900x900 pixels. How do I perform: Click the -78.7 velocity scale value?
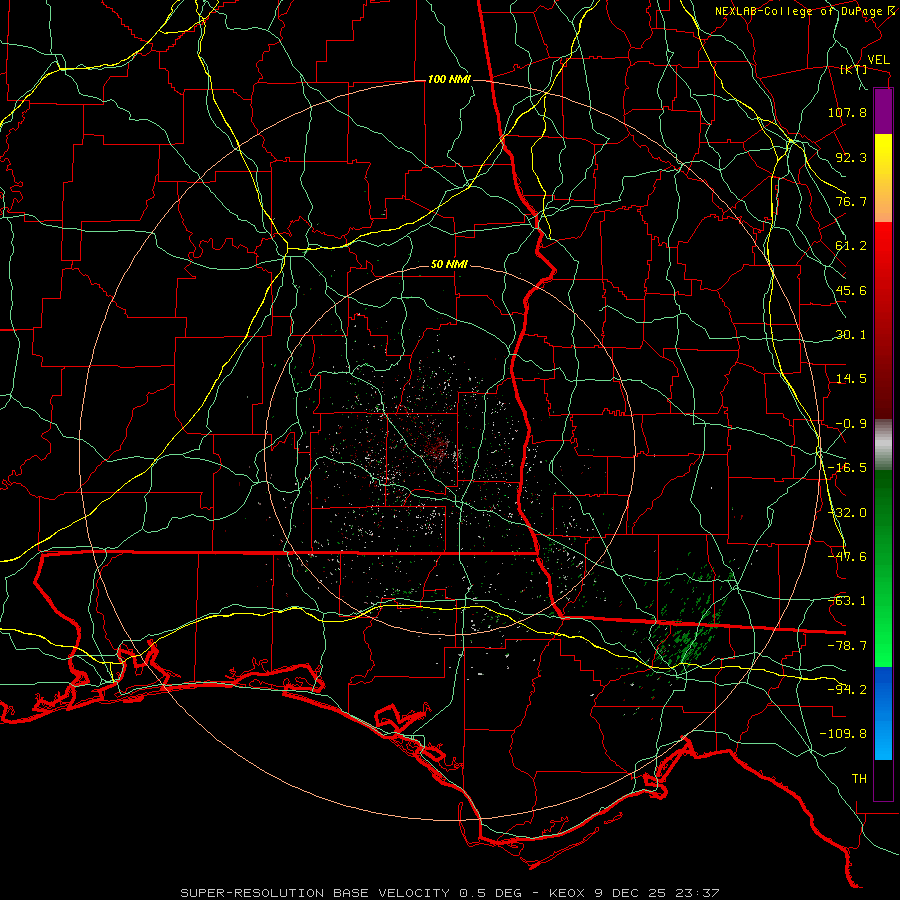click(x=847, y=646)
